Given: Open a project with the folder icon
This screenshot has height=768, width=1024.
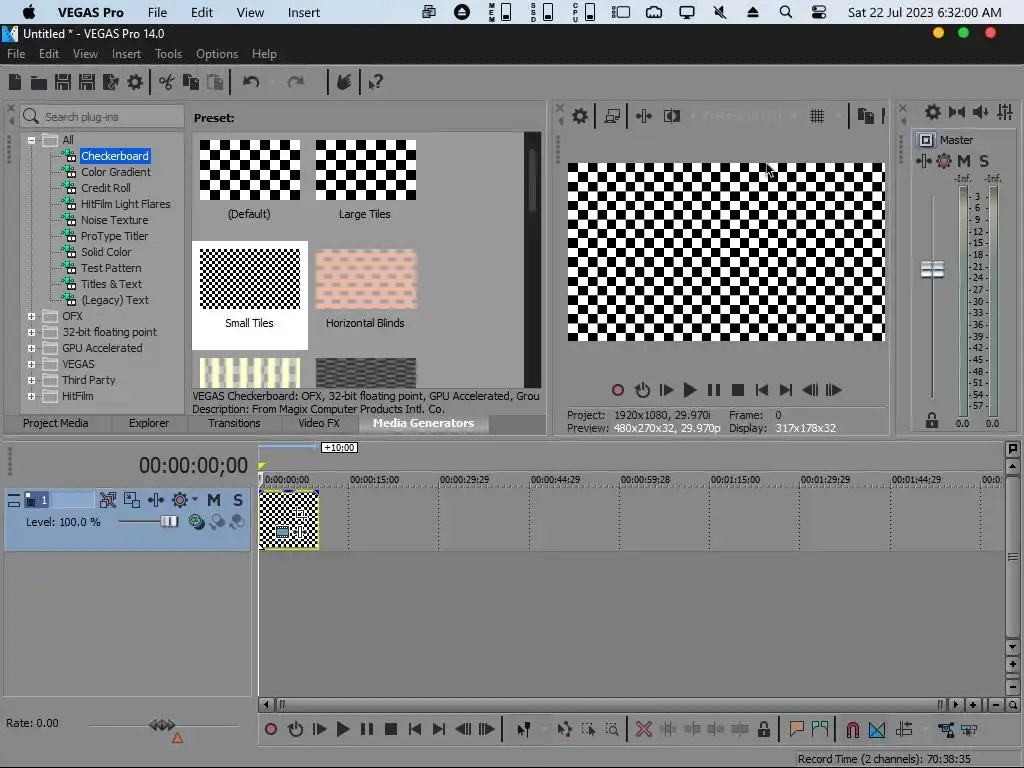Looking at the screenshot, I should [39, 82].
